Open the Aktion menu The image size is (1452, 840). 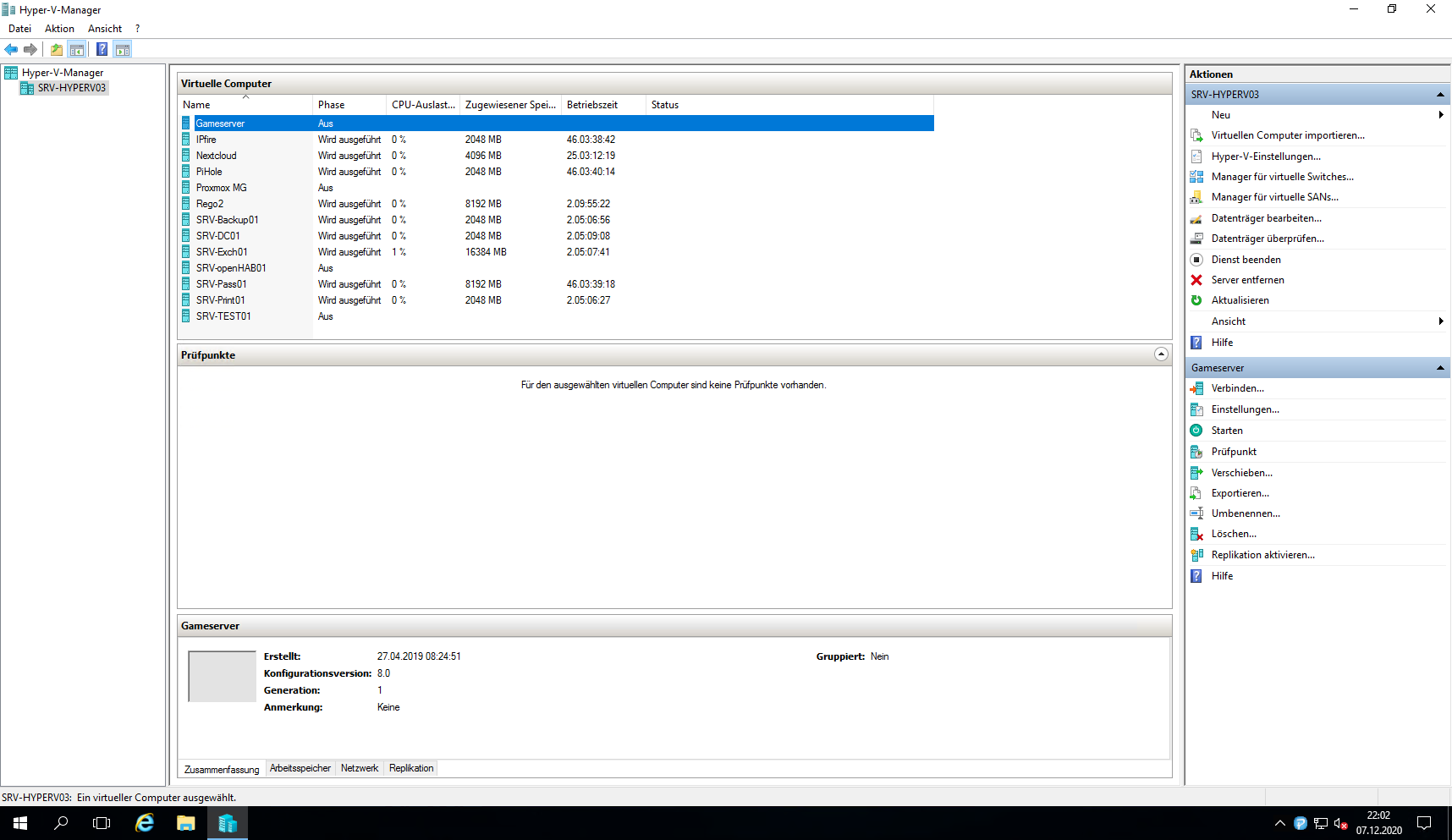click(59, 29)
